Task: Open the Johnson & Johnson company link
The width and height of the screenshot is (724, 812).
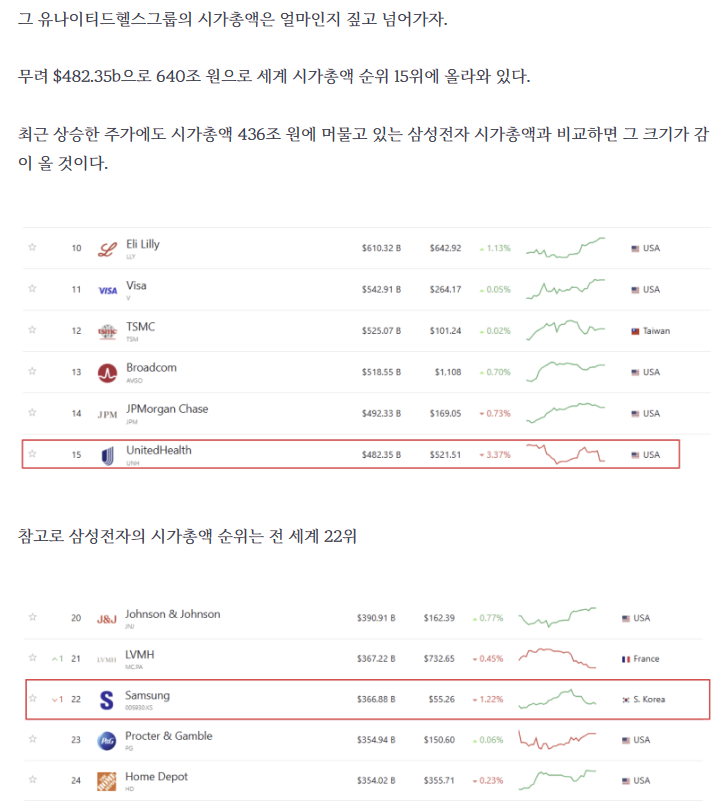Action: click(172, 614)
